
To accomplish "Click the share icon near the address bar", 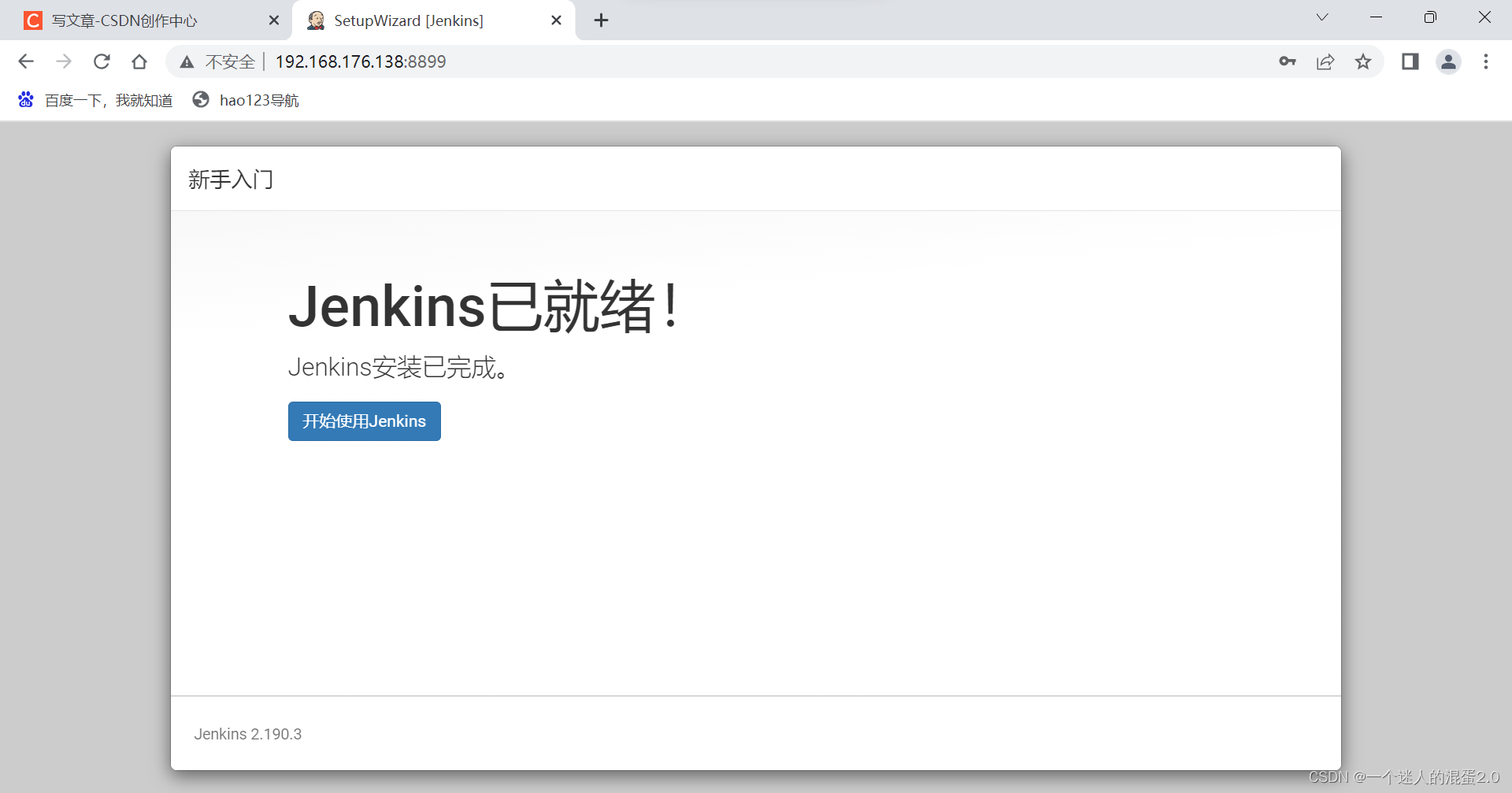I will click(1326, 61).
